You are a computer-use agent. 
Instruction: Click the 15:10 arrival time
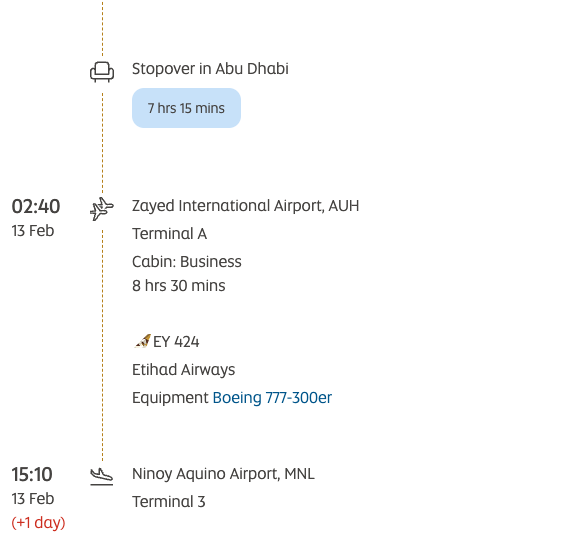tap(32, 474)
